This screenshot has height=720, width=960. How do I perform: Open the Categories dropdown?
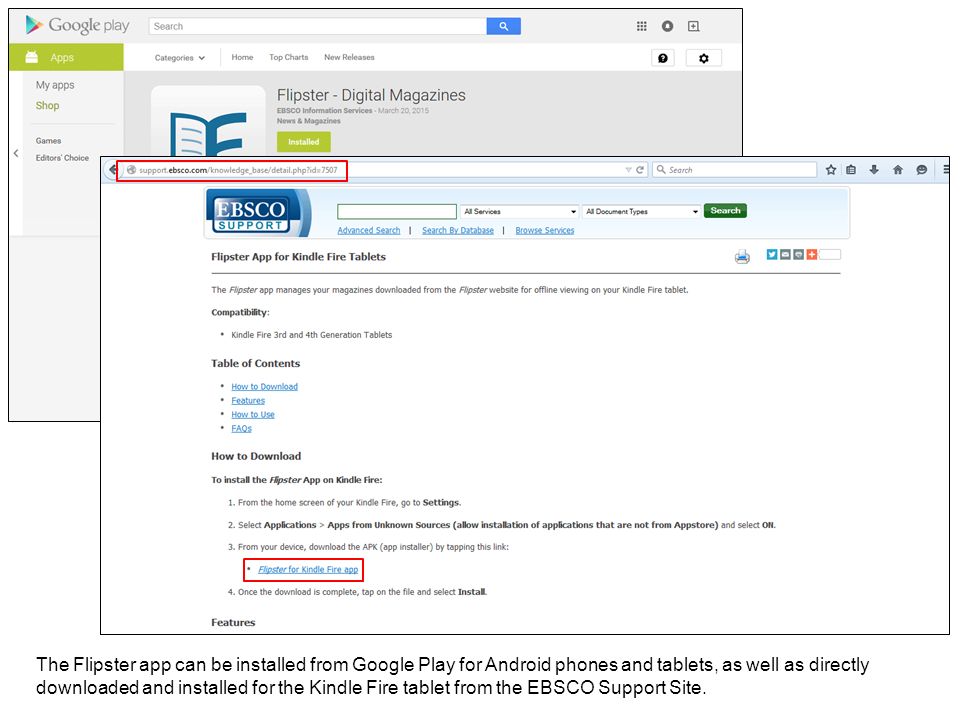(179, 58)
